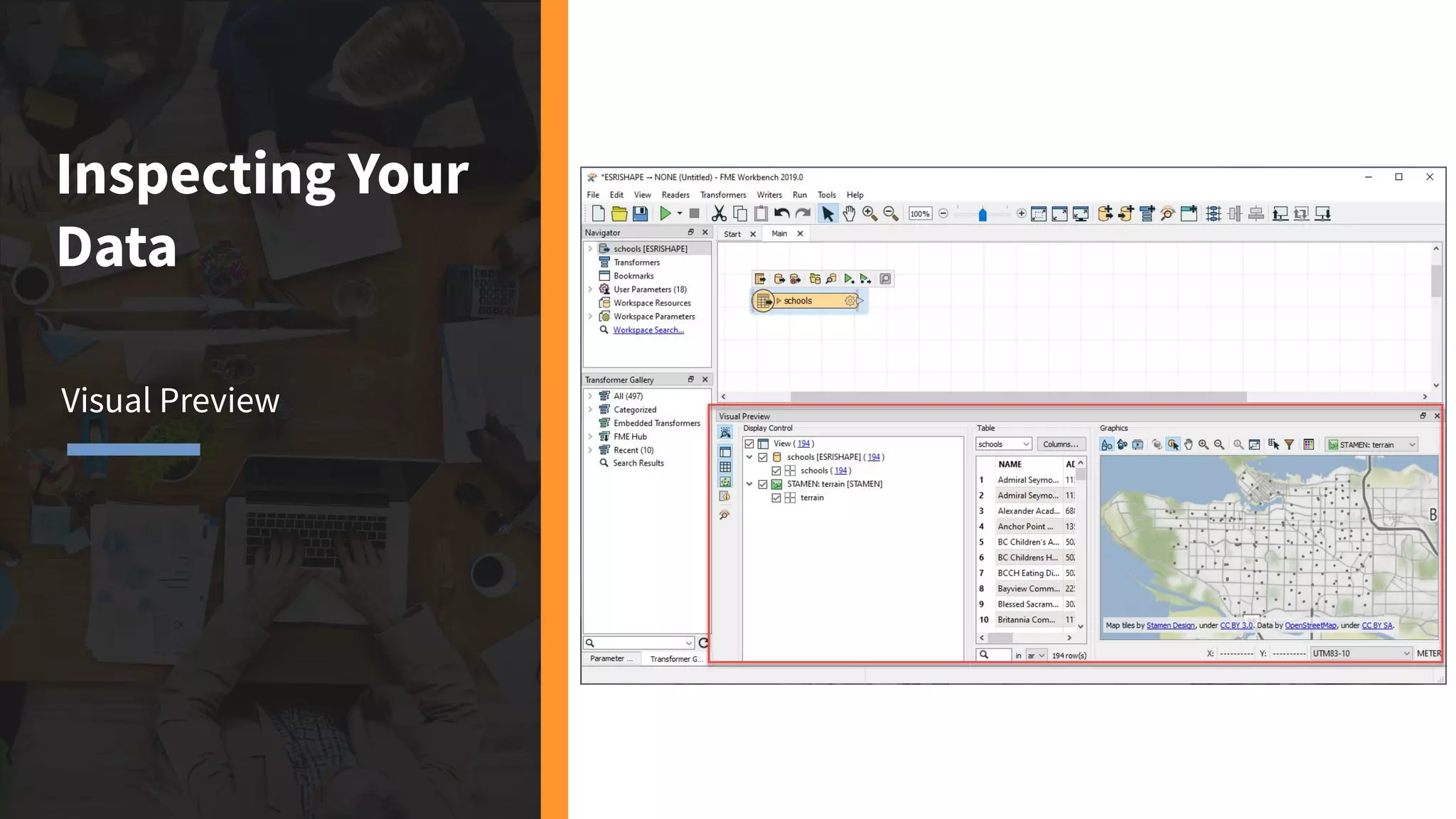The image size is (1456, 819).
Task: Click the run-to-this play icon above schools
Action: pyautogui.click(x=848, y=279)
